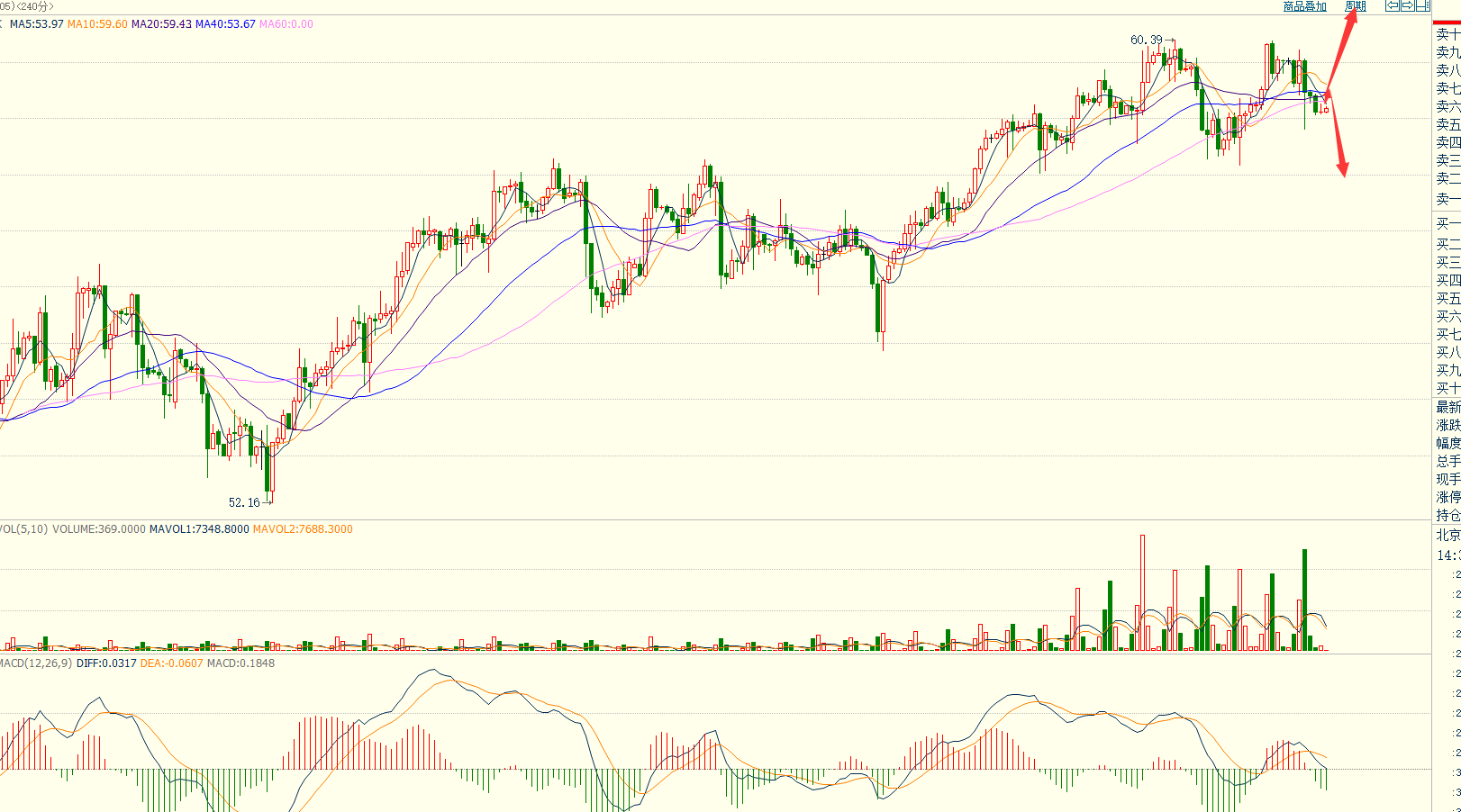Click the 买九 order book row

pyautogui.click(x=1447, y=370)
